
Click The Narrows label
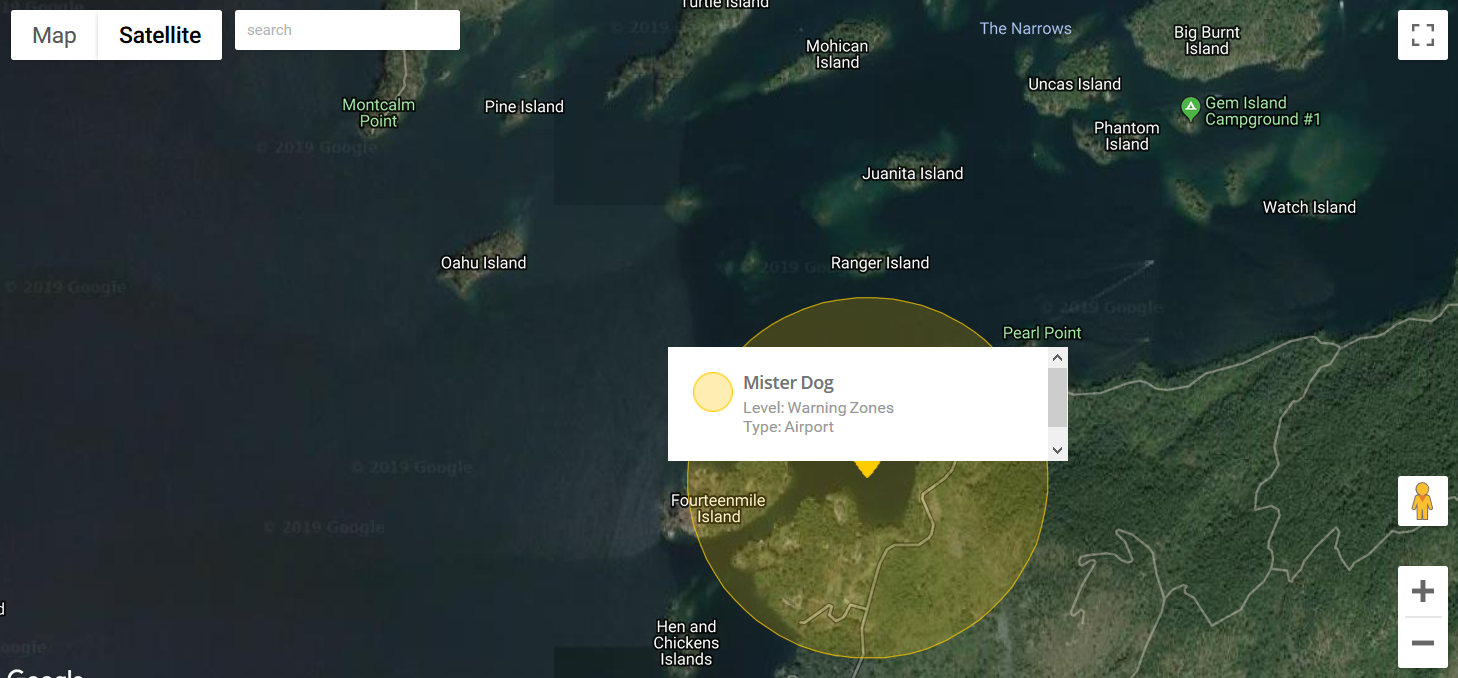coord(1025,29)
